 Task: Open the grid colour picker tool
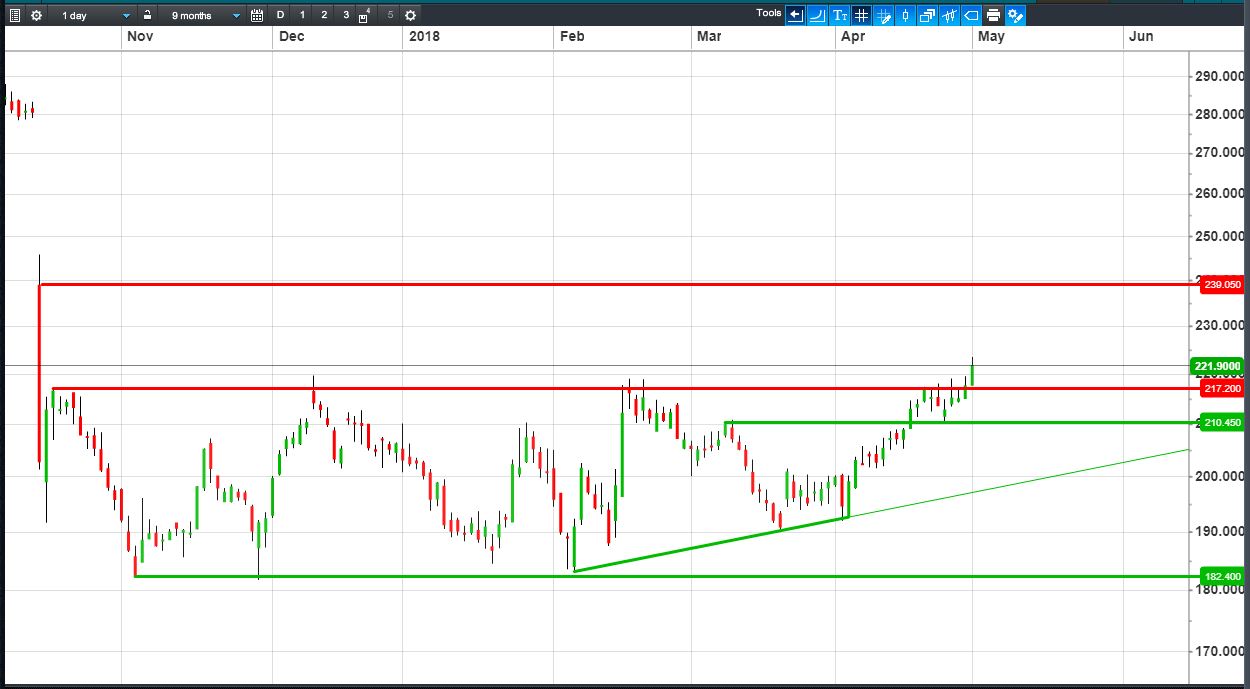pyautogui.click(x=883, y=15)
